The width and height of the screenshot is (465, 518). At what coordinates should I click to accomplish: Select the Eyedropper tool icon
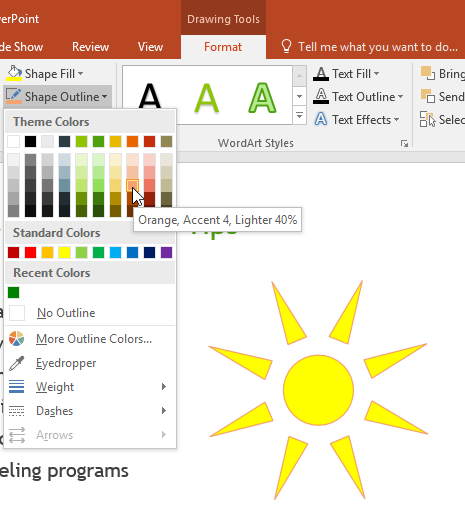16,363
